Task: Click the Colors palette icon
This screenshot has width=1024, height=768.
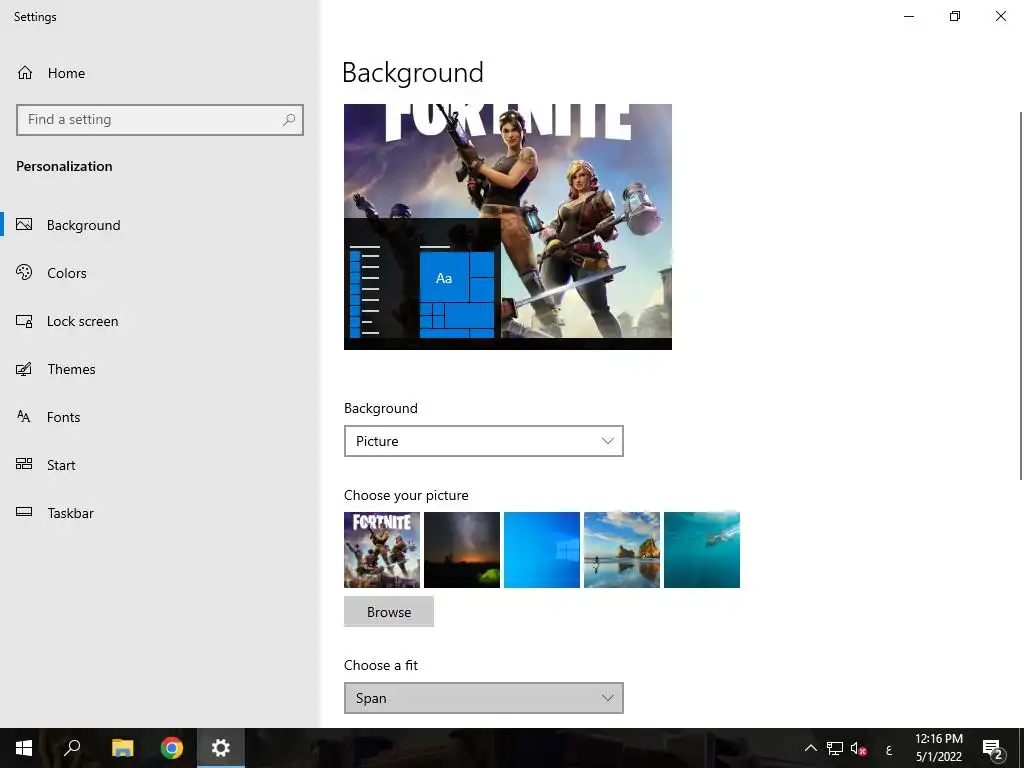Action: coord(24,272)
